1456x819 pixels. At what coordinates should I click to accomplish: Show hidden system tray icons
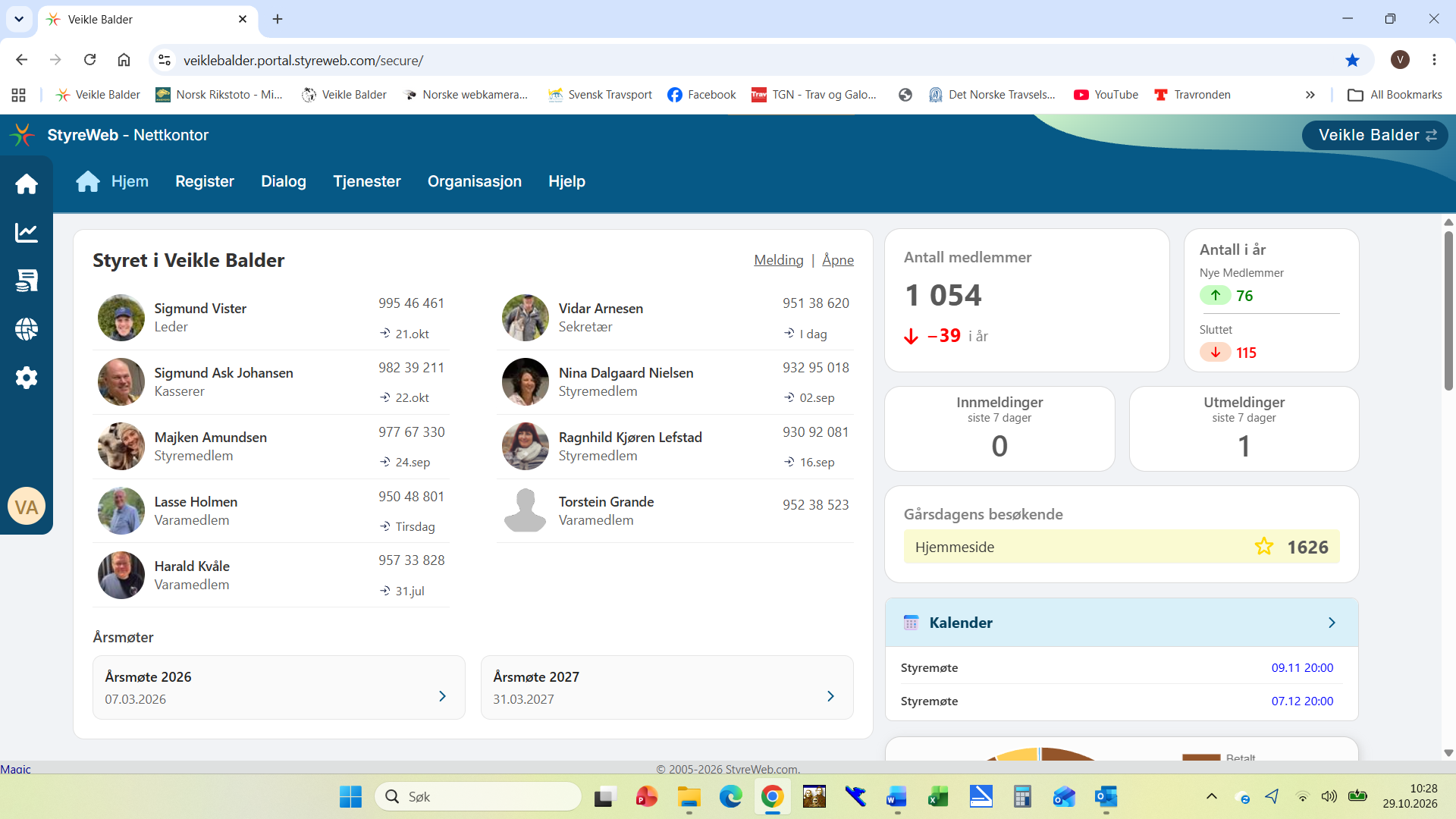[x=1212, y=796]
